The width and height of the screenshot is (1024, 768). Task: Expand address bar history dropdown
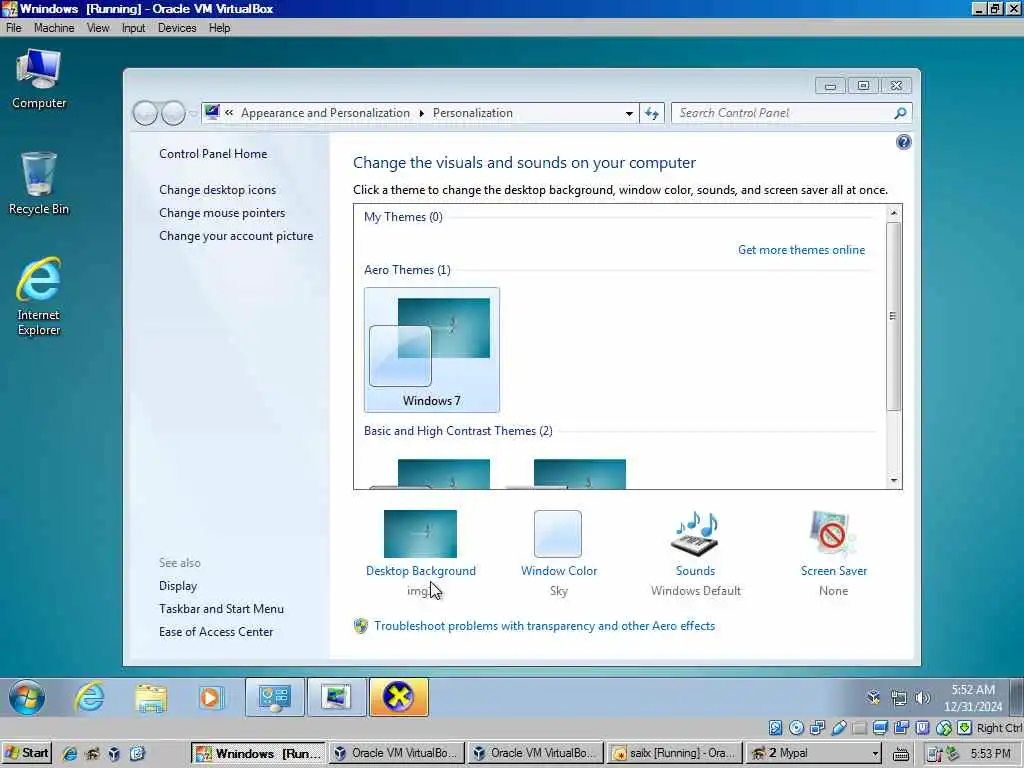(x=629, y=113)
